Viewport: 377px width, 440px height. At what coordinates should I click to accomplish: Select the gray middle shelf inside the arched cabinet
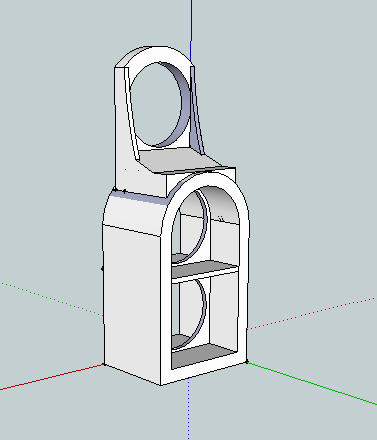click(204, 269)
